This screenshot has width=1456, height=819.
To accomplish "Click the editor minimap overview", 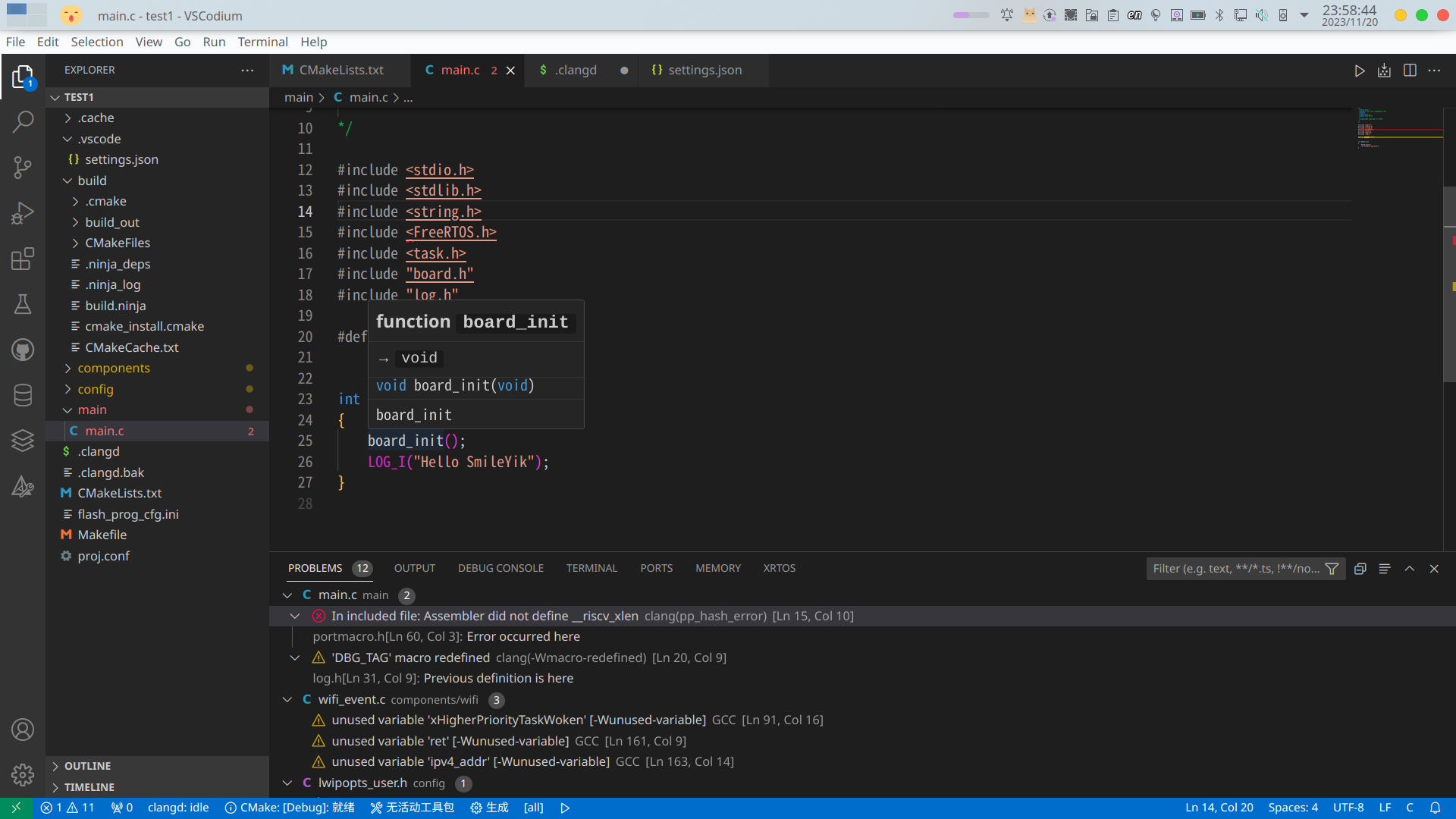I will (1399, 129).
